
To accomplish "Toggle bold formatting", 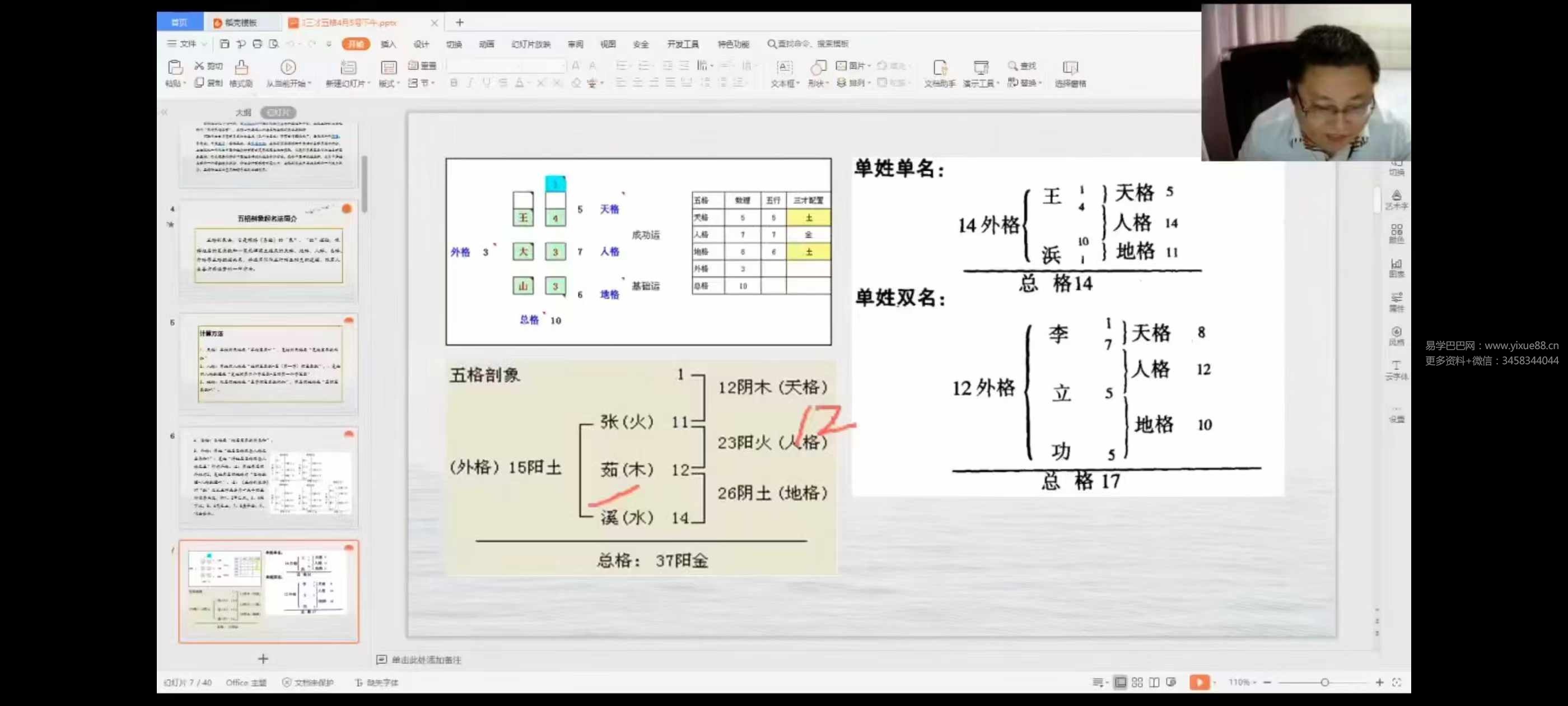I will [x=453, y=83].
